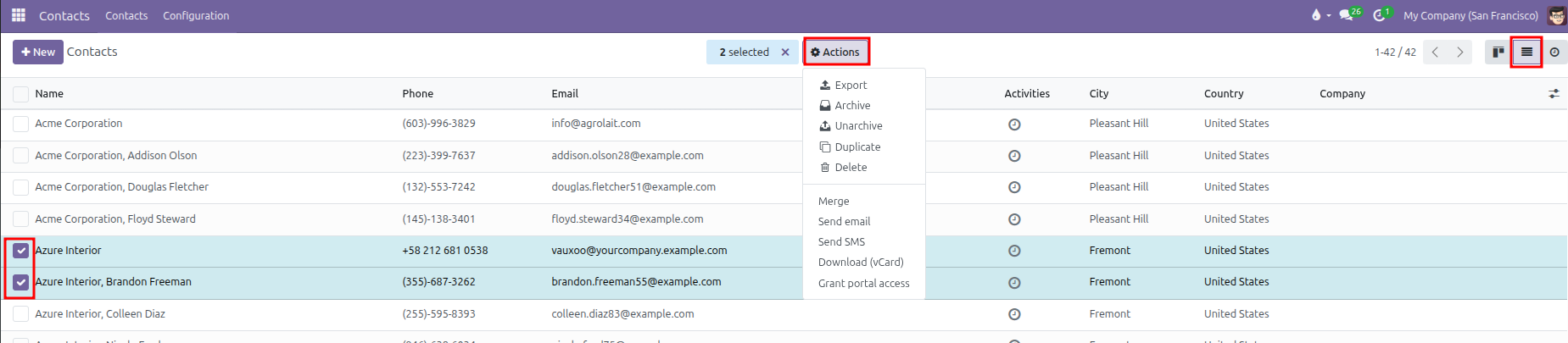Select Acme Corporation, Addison Olson checkbox
Screen dimensions: 1568x343
(x=20, y=156)
